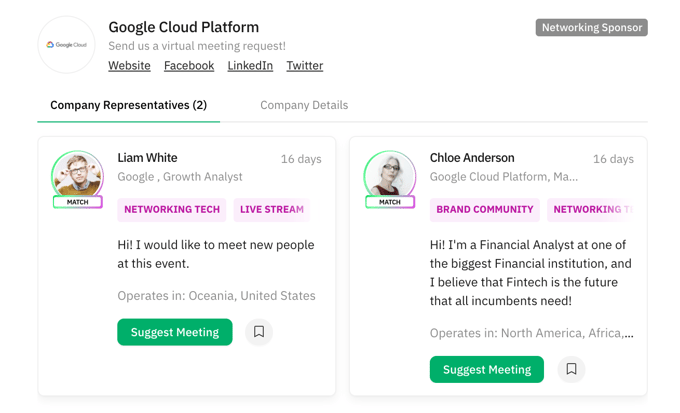Bookmark Liam White's profile card
The height and width of the screenshot is (413, 680).
[259, 332]
